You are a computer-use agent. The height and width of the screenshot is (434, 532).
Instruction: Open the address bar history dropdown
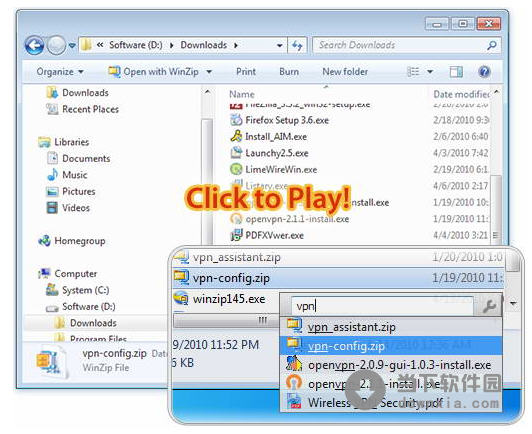pyautogui.click(x=280, y=45)
